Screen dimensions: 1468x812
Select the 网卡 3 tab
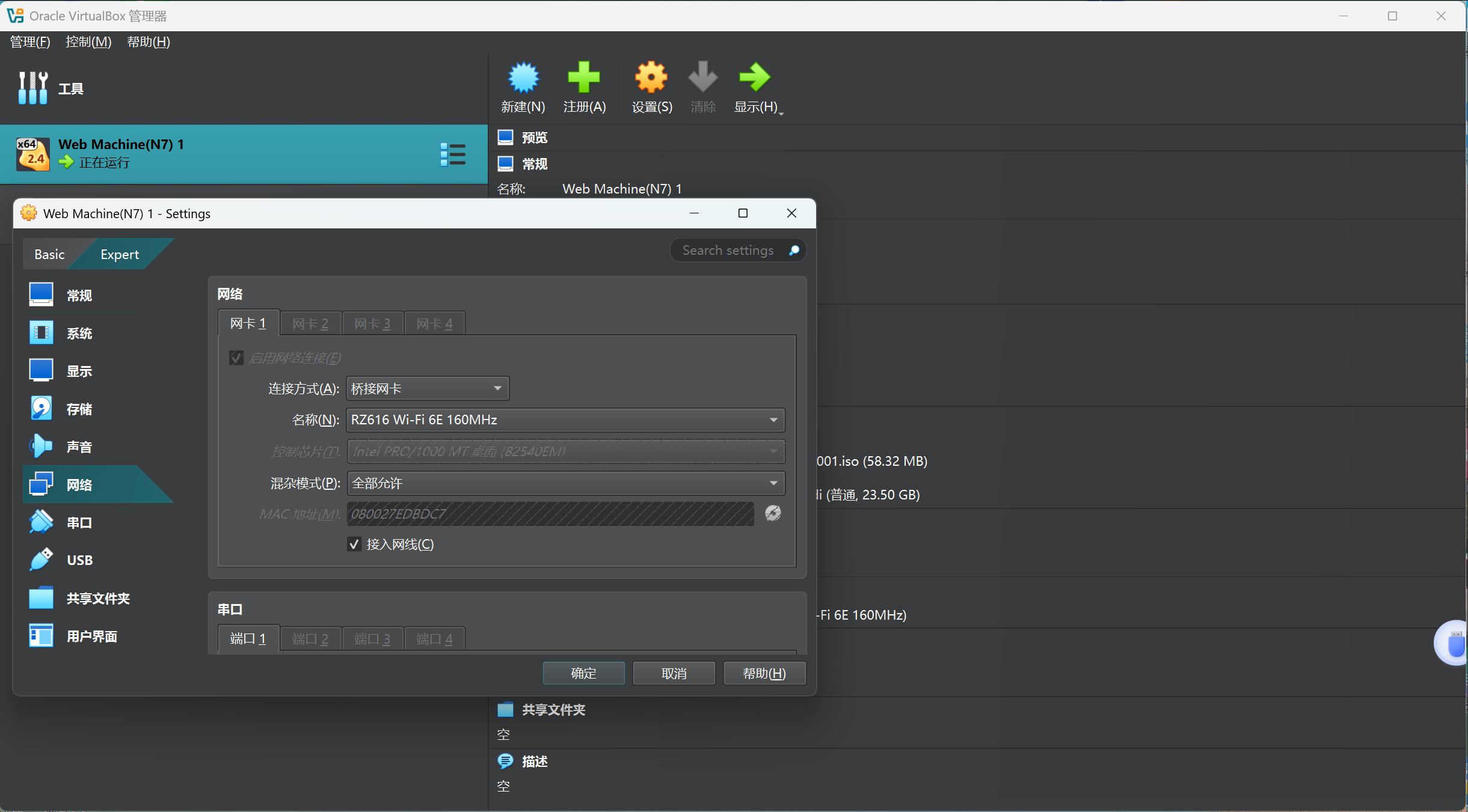(x=372, y=323)
